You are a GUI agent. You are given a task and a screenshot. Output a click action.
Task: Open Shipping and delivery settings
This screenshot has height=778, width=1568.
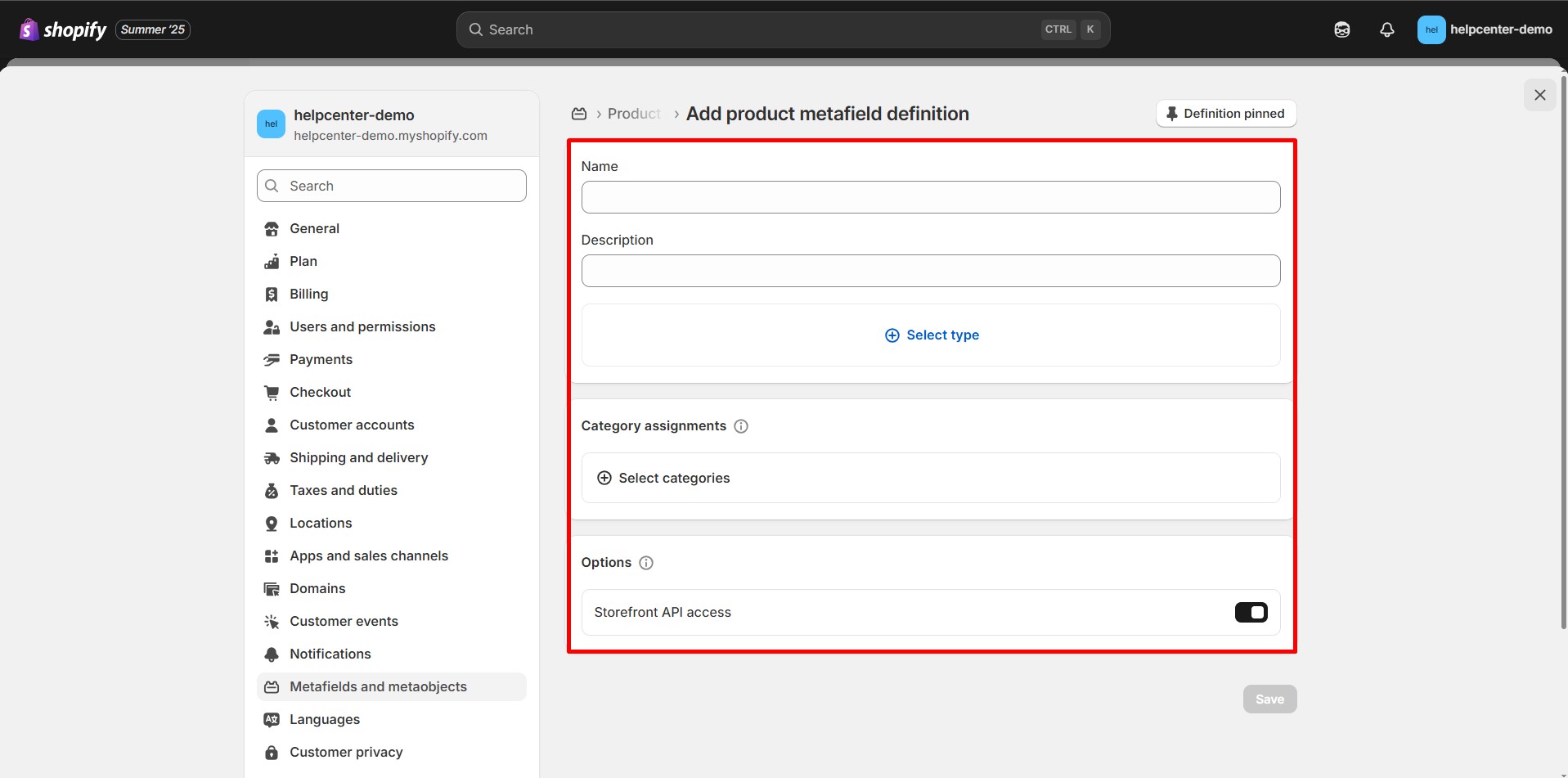tap(358, 458)
